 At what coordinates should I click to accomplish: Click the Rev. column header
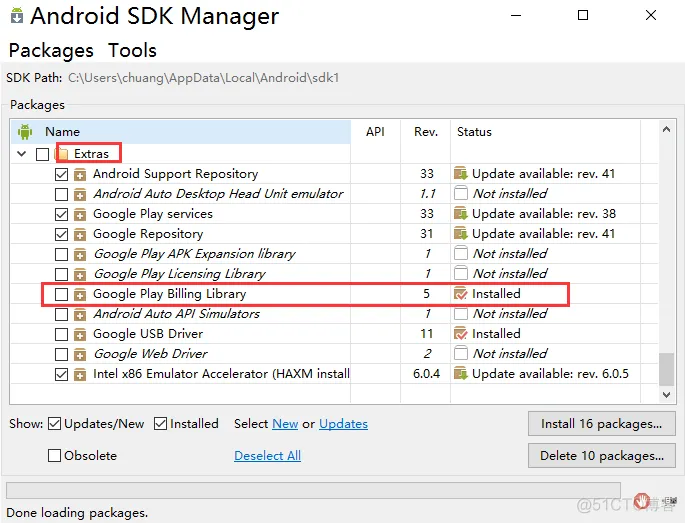coord(426,132)
